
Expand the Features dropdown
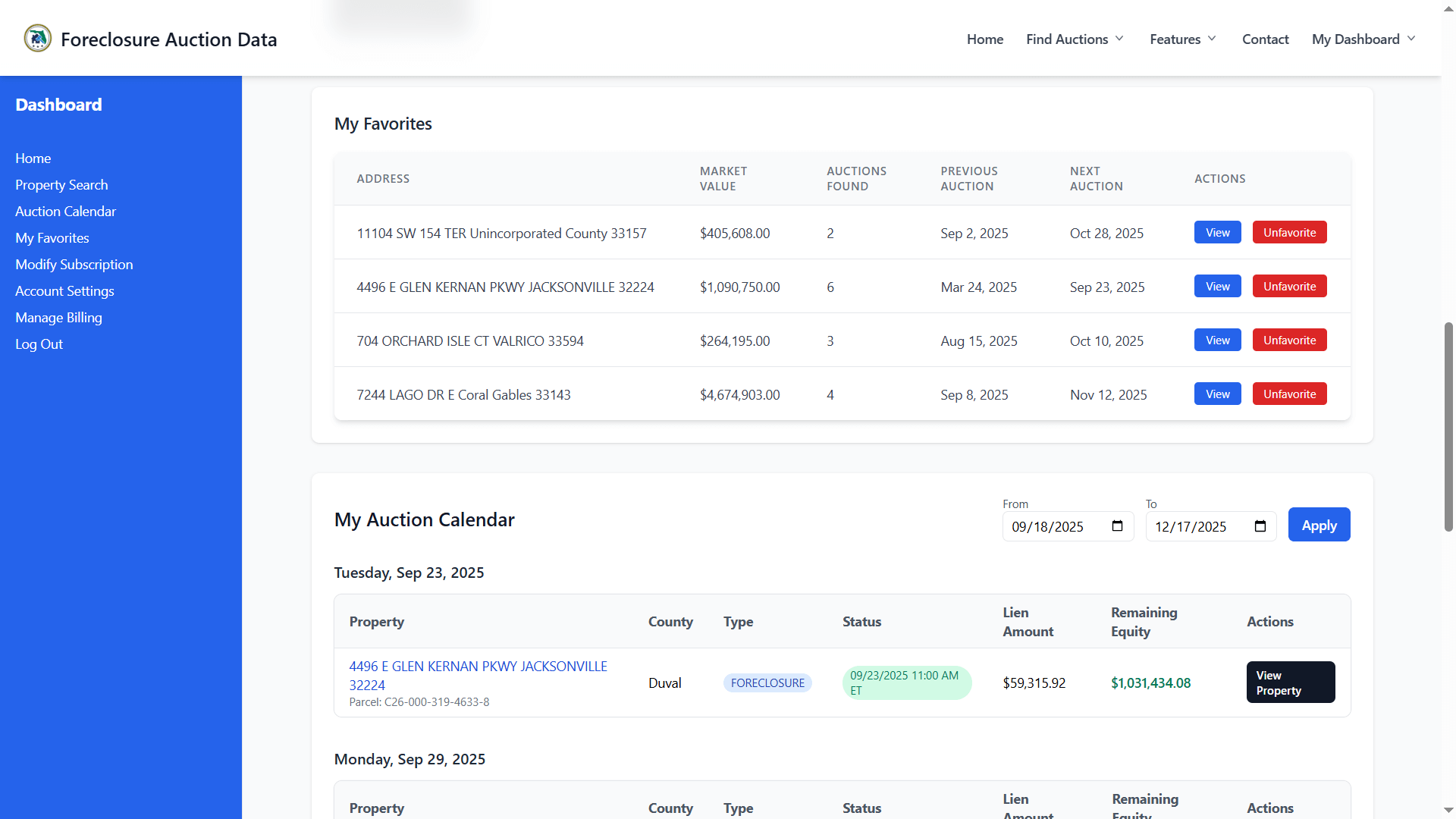1181,39
